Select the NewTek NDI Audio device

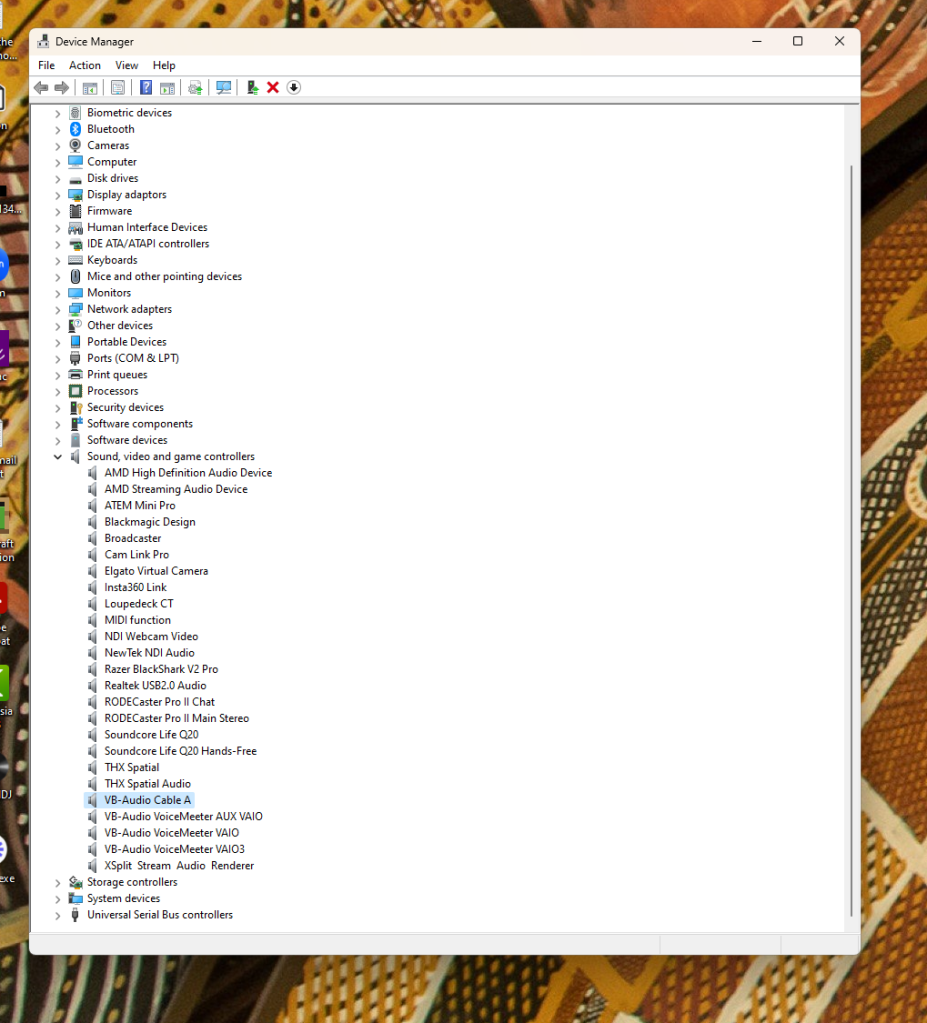tap(149, 652)
